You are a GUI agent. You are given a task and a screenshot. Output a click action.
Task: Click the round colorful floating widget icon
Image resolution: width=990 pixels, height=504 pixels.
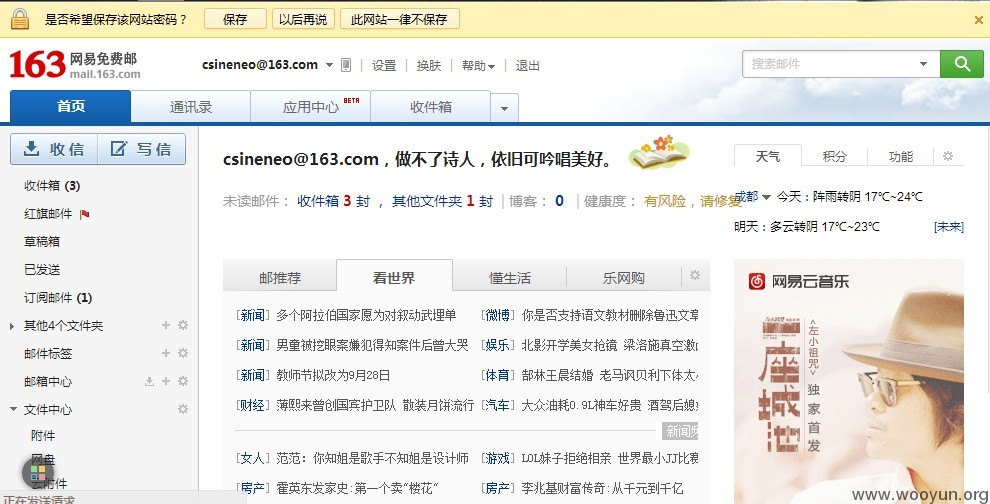38,473
